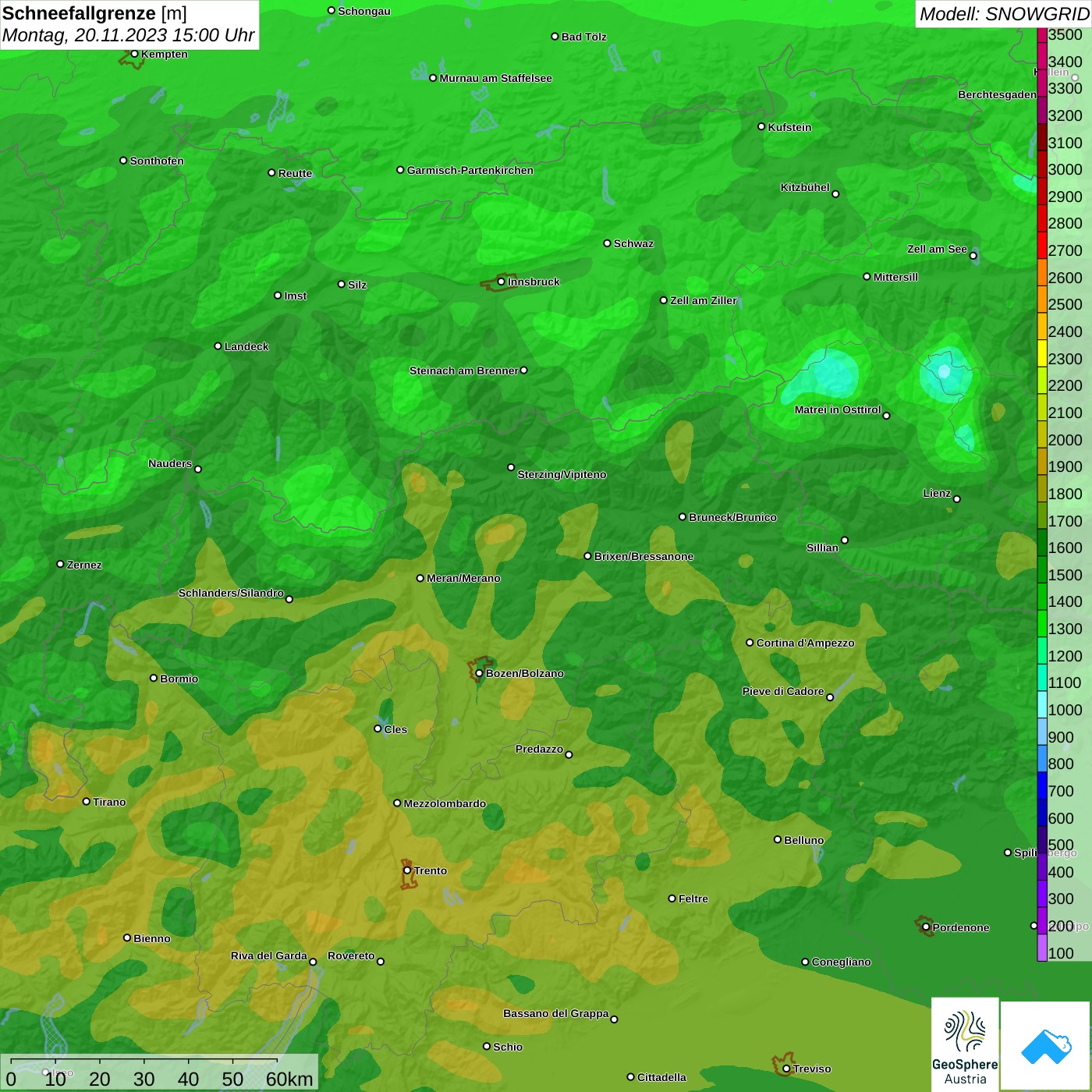Viewport: 1092px width, 1092px height.
Task: Click the Bormio location dot
Action: coord(154,678)
